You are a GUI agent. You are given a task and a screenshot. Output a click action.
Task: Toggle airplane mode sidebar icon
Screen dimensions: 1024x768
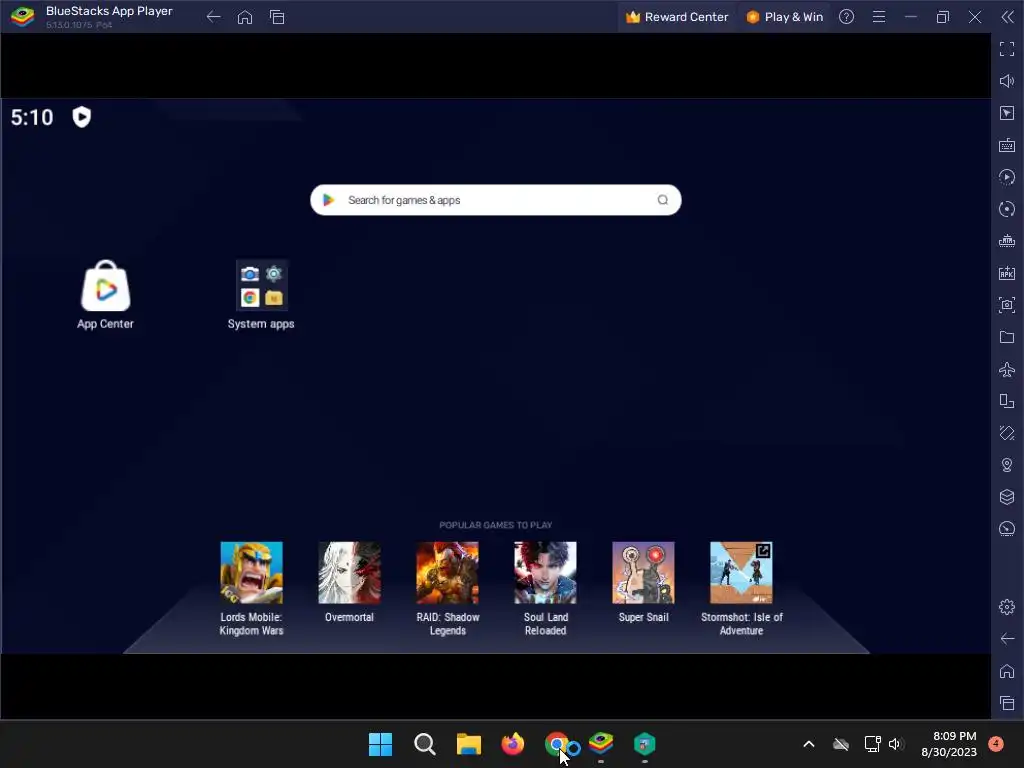[x=1007, y=369]
